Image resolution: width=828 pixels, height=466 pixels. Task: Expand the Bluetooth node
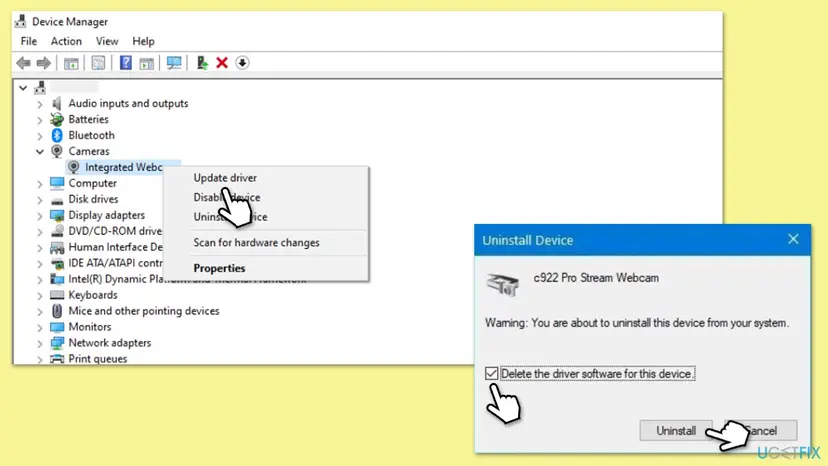click(x=40, y=136)
